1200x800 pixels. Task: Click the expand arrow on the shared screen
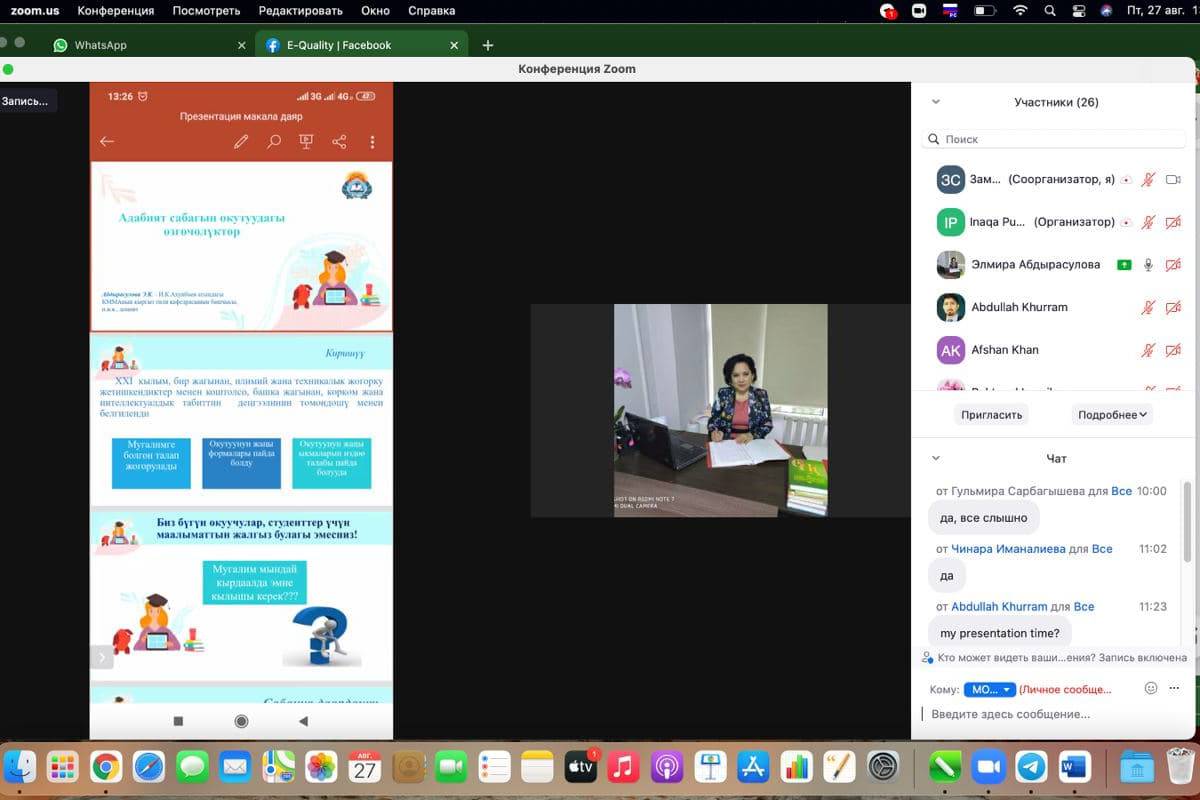[101, 657]
